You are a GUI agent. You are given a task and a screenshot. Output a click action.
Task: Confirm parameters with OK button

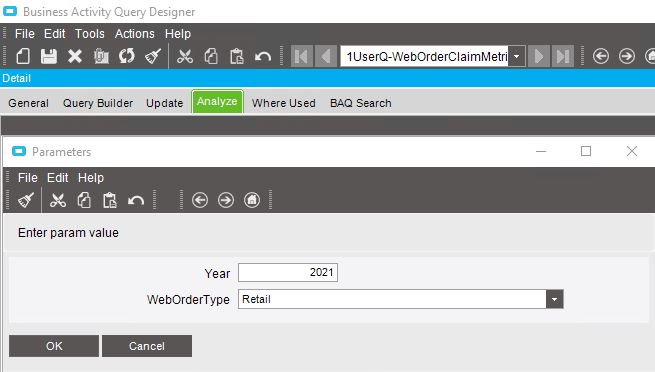click(x=54, y=346)
